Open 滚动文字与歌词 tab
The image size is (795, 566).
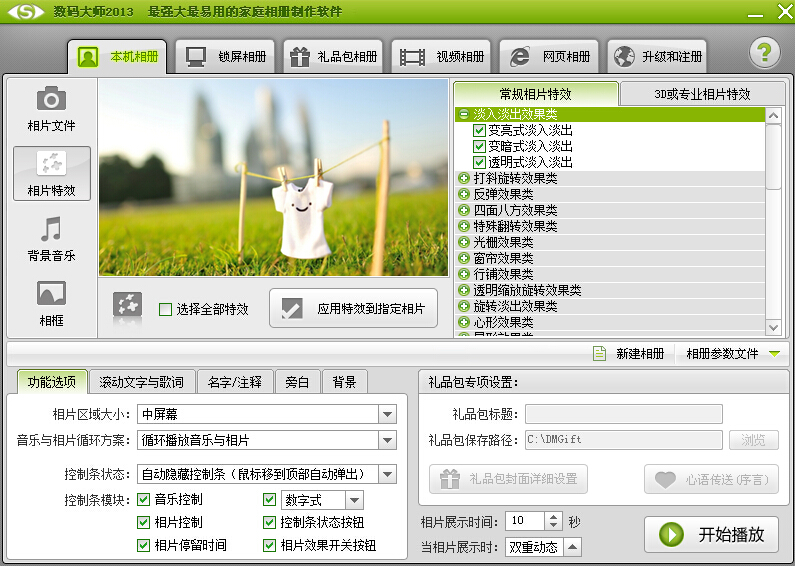(x=141, y=382)
